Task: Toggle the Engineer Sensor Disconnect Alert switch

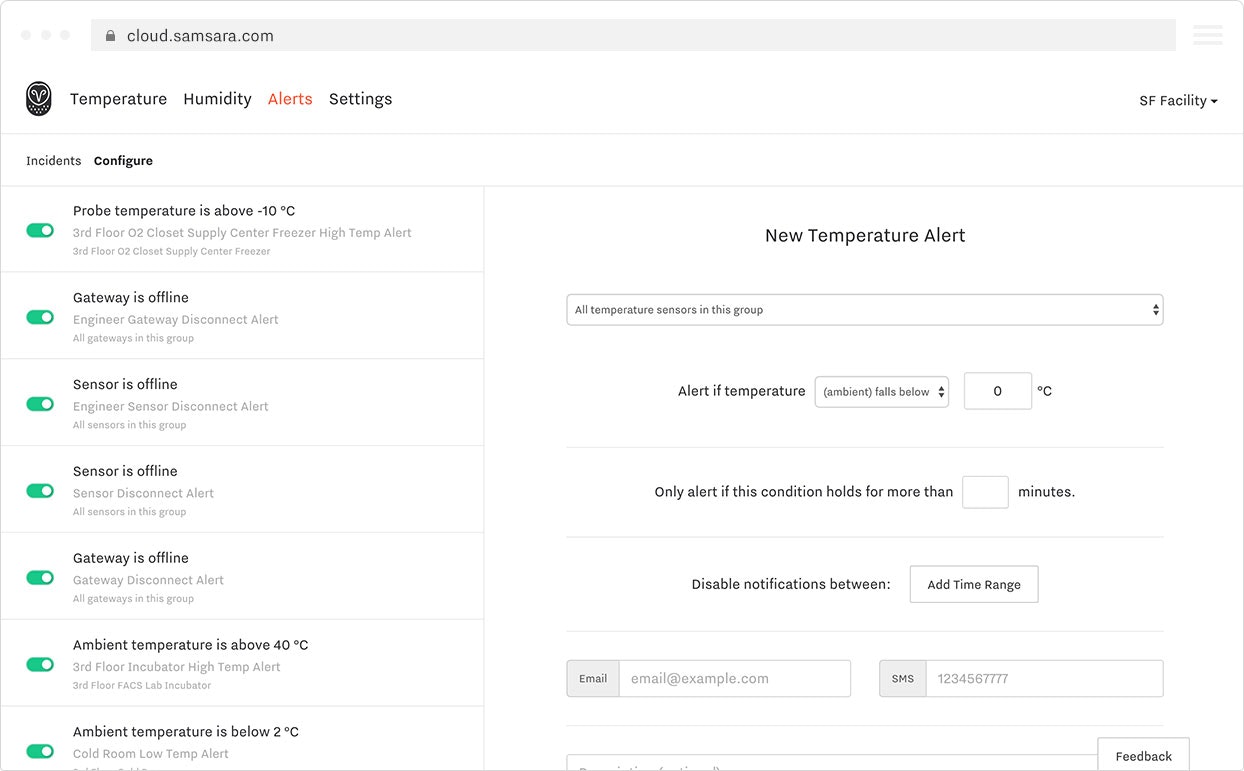Action: coord(40,404)
